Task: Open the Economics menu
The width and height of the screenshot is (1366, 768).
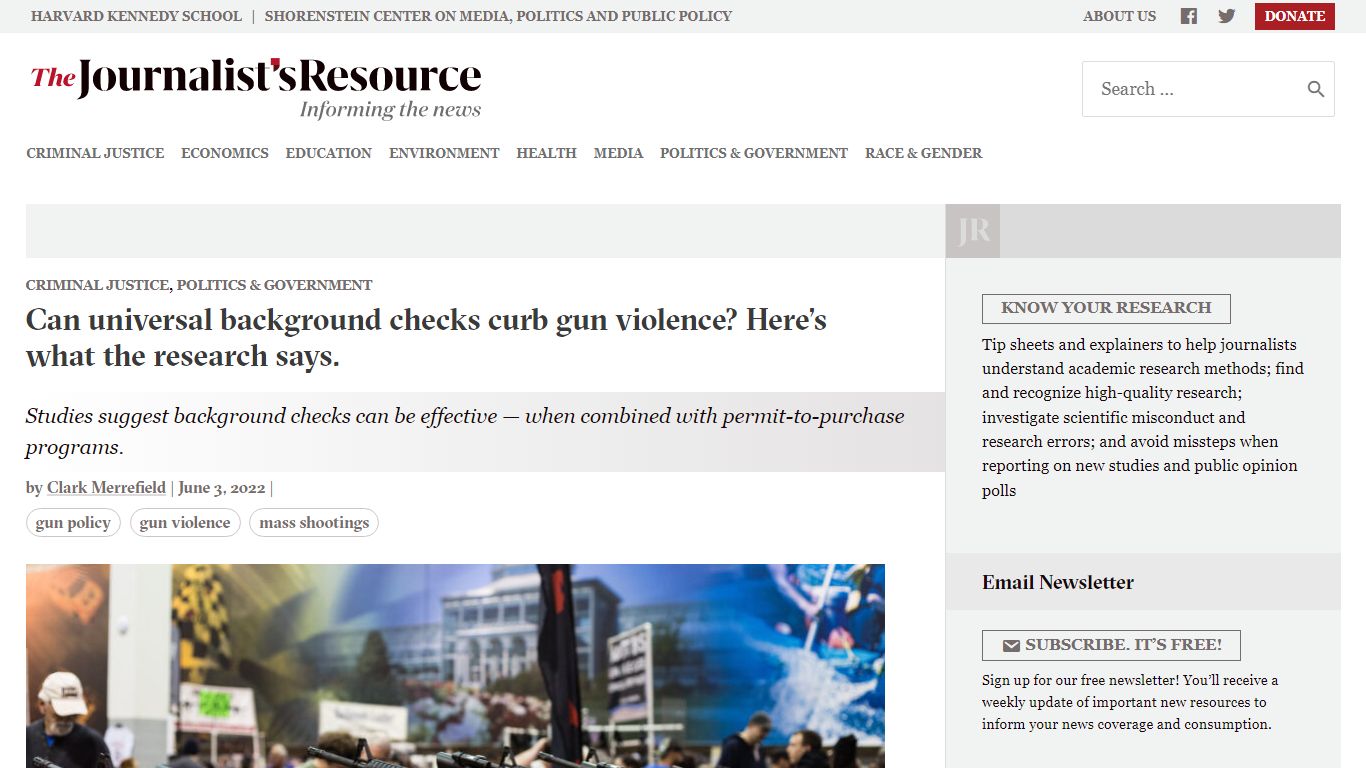Action: (225, 153)
